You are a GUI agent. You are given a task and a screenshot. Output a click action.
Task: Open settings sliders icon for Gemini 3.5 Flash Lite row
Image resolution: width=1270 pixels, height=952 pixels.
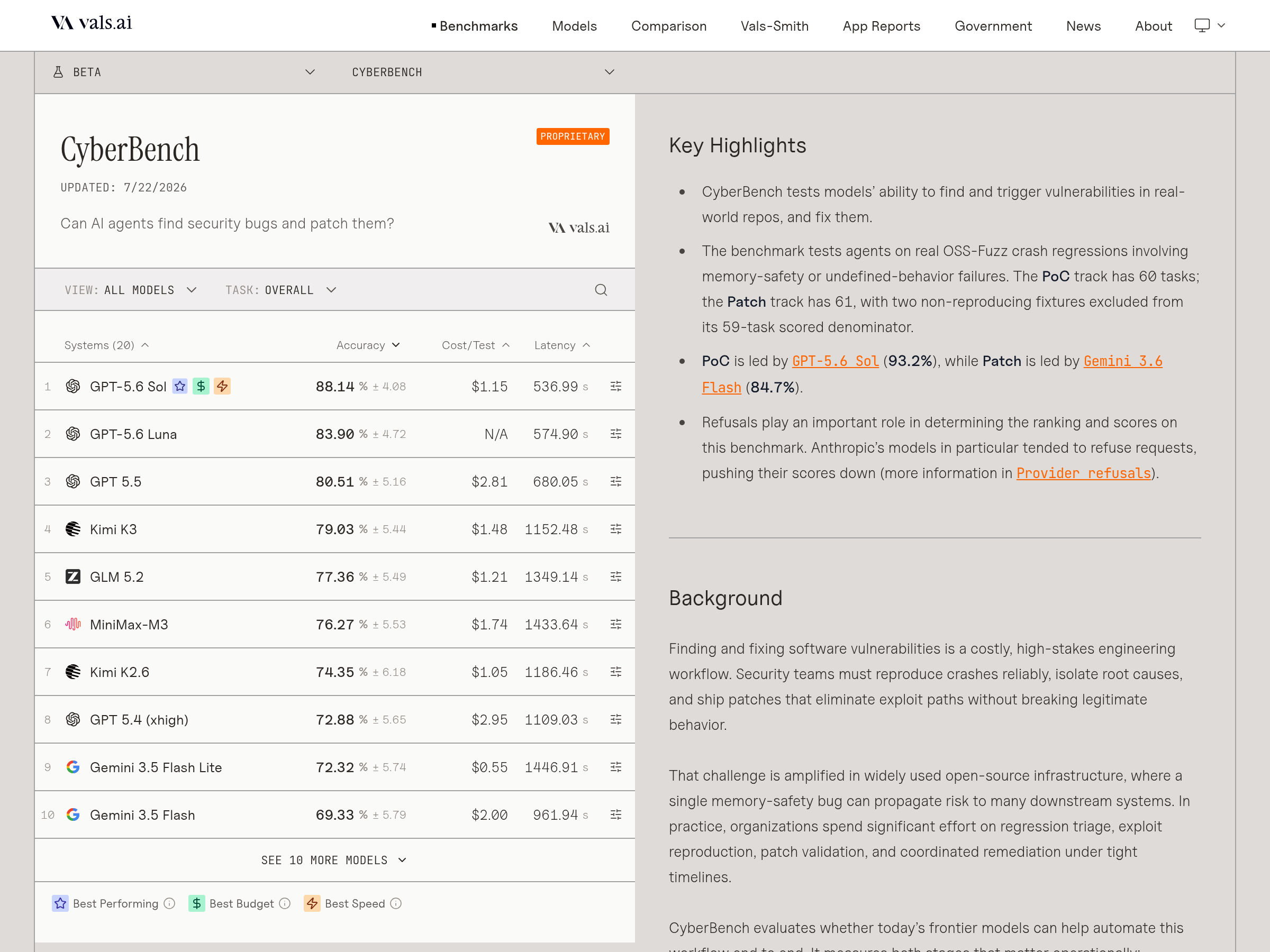point(615,767)
